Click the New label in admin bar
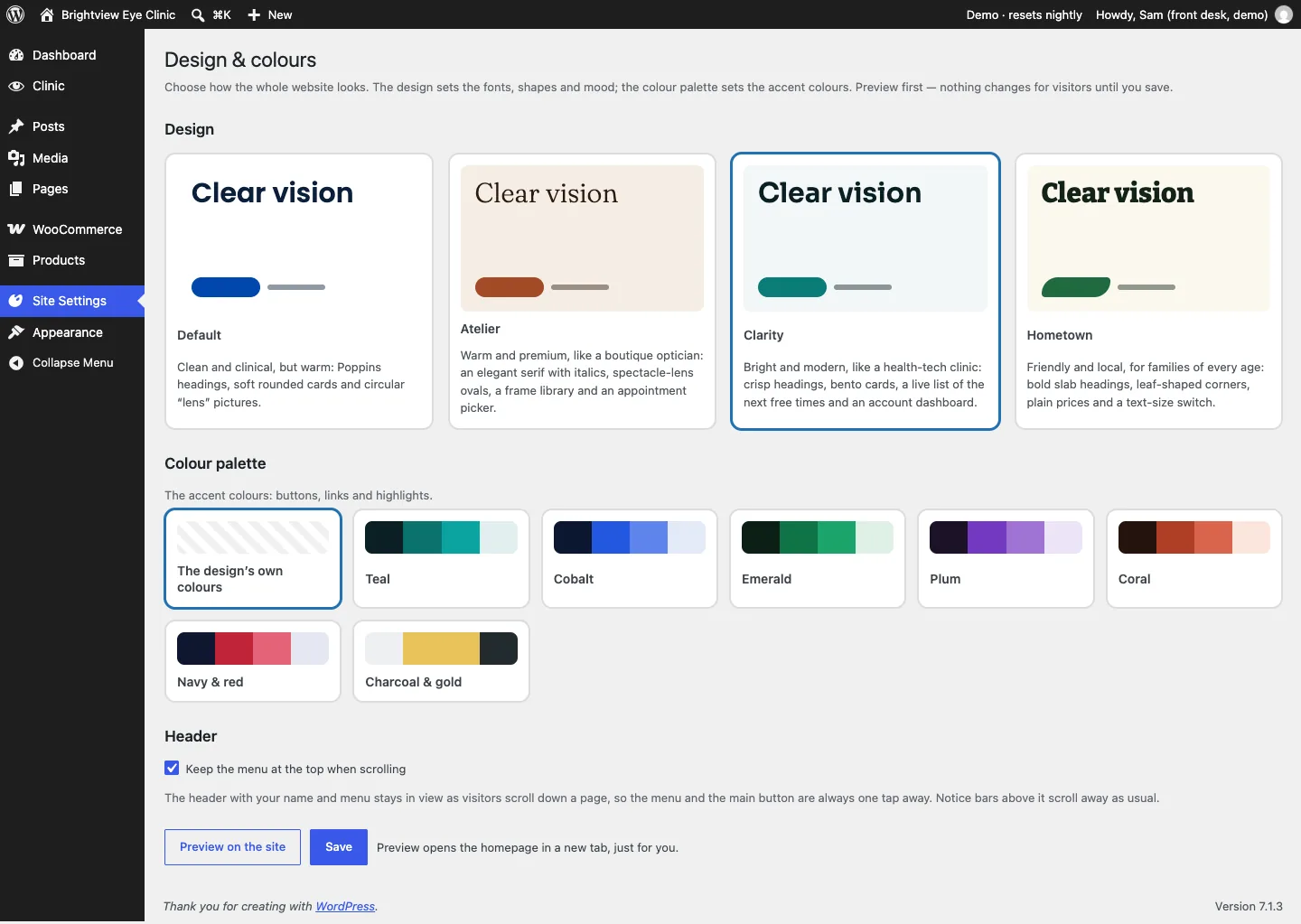 280,14
